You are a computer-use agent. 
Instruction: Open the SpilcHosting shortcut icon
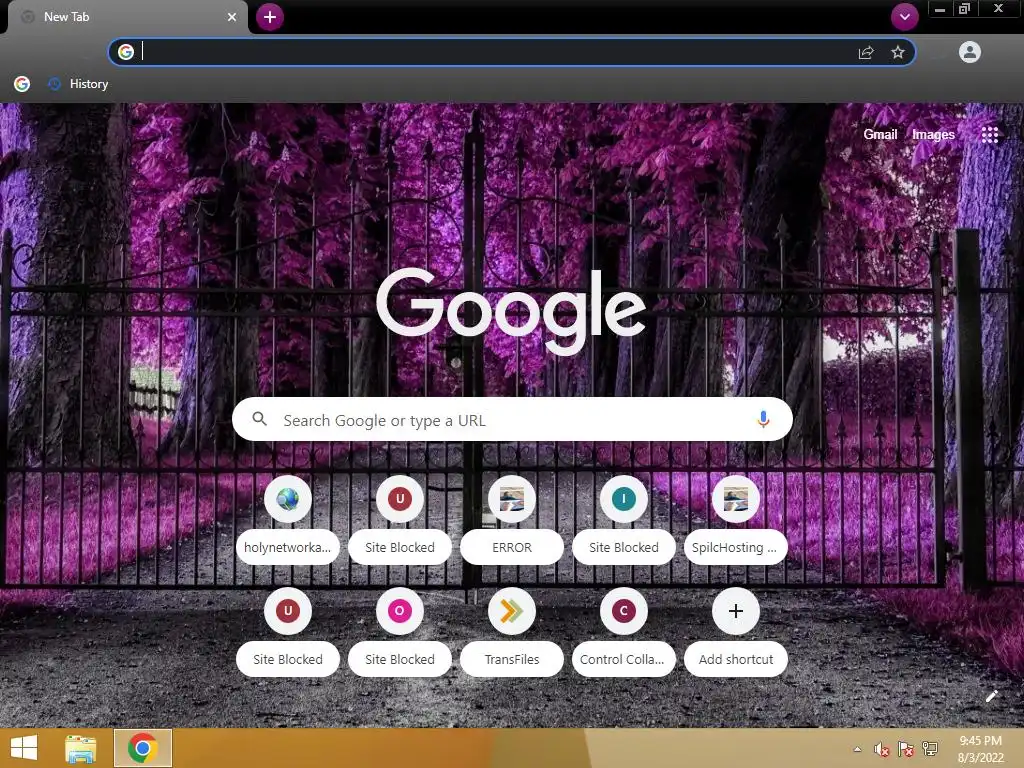coord(736,500)
